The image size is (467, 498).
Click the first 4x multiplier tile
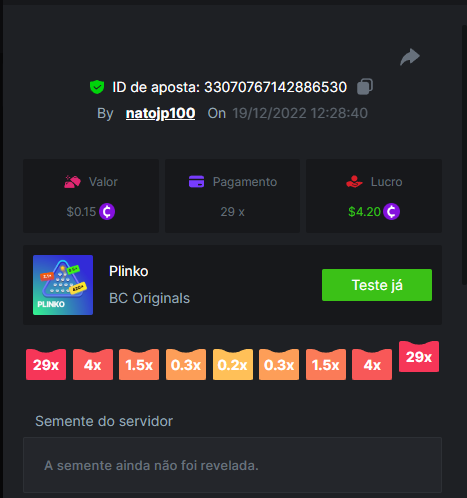93,365
